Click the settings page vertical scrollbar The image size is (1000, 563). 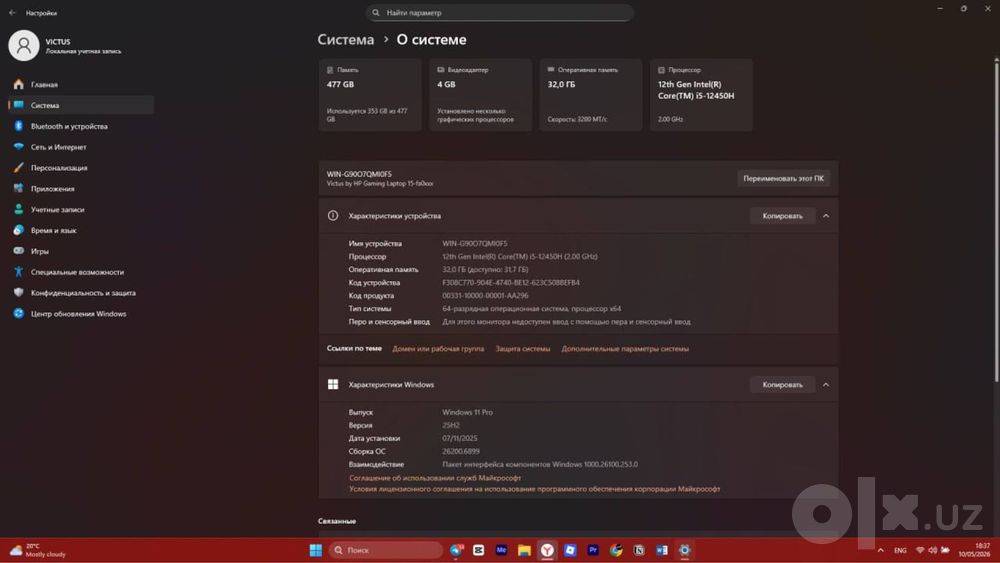[x=996, y=221]
